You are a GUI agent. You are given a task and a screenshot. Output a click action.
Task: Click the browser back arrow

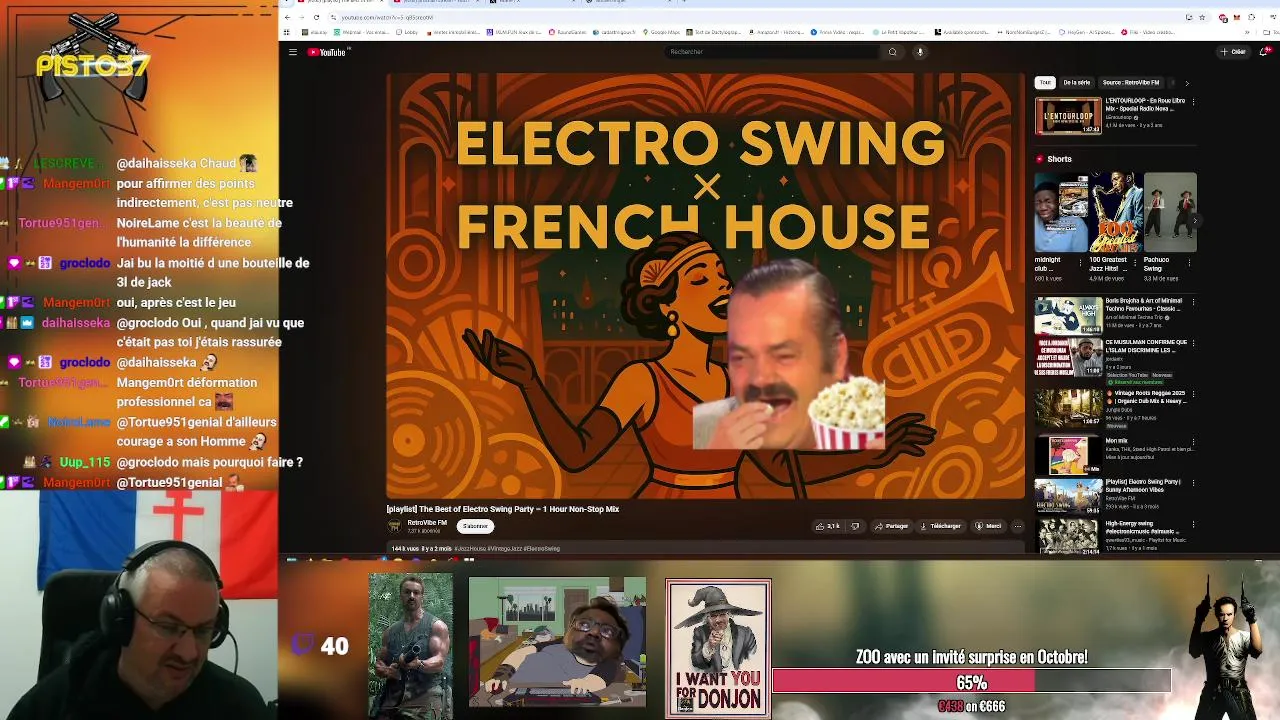(x=288, y=17)
